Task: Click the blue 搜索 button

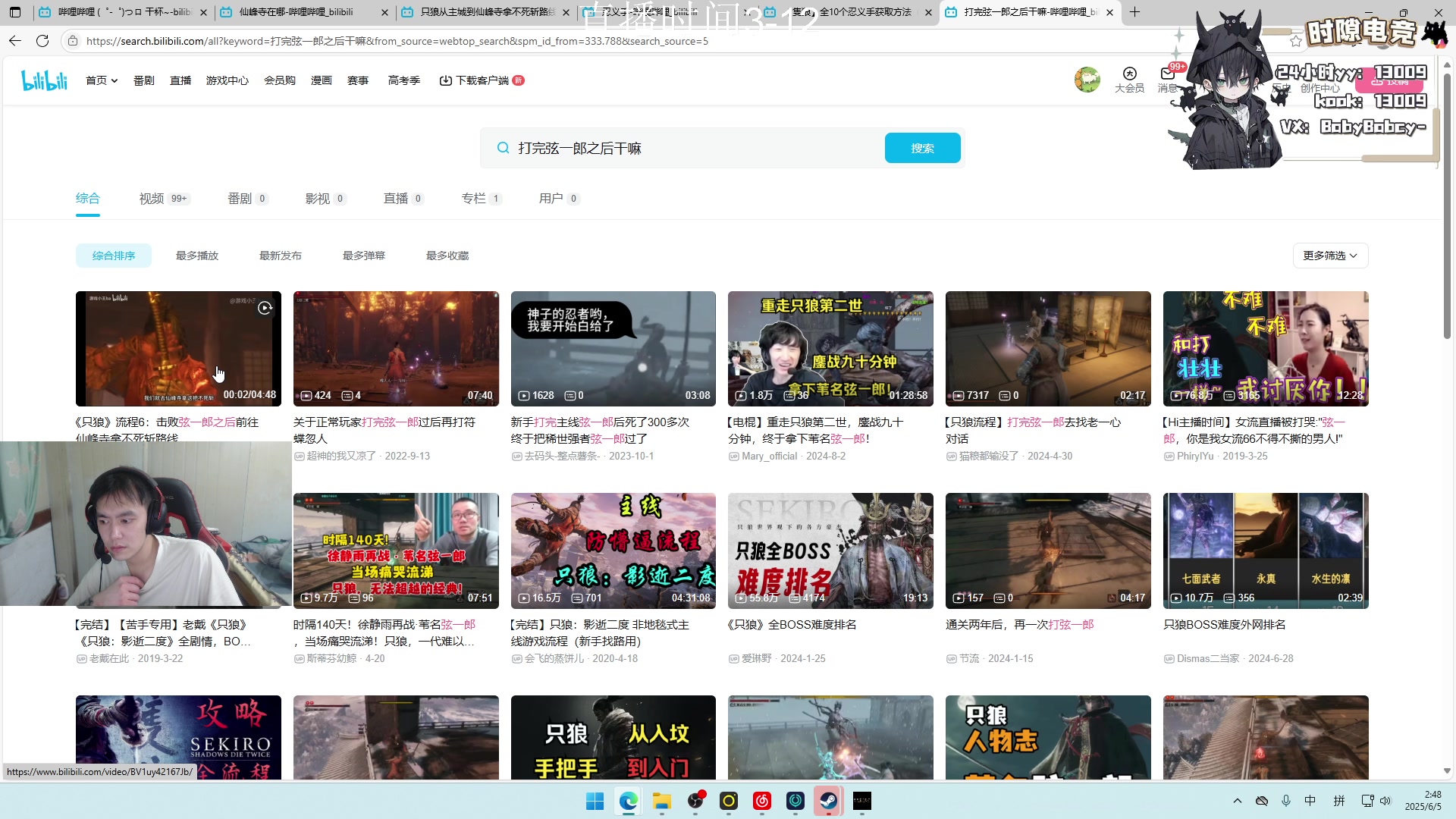Action: [x=922, y=148]
